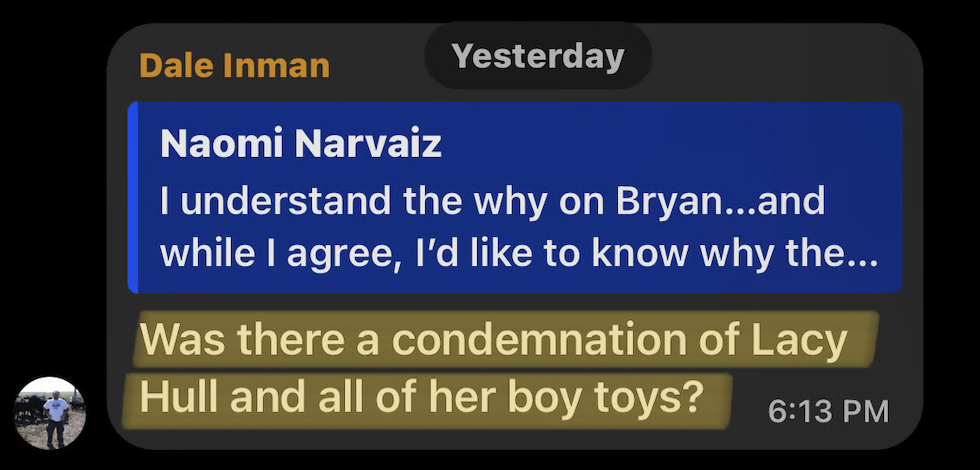Screen dimensions: 980x470
Task: Click the Yesterday date badge
Action: point(538,56)
